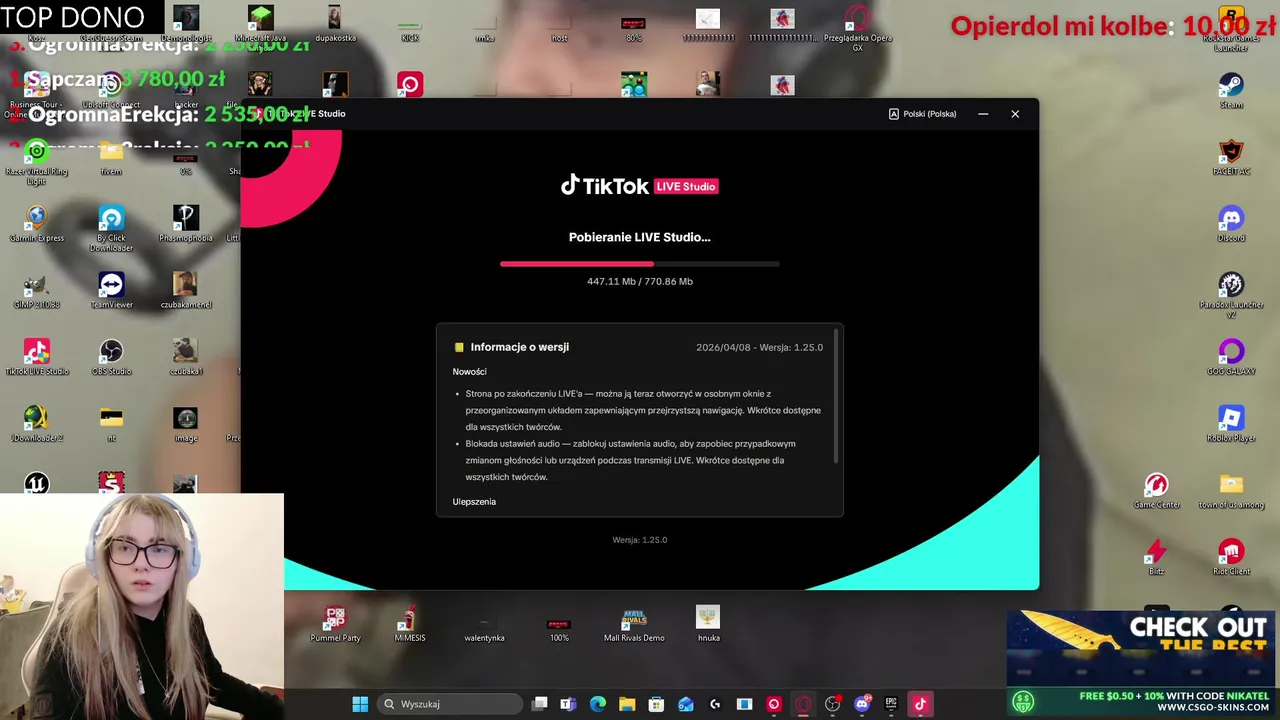
Task: Open Roblox Player desktop icon
Action: click(x=1231, y=424)
